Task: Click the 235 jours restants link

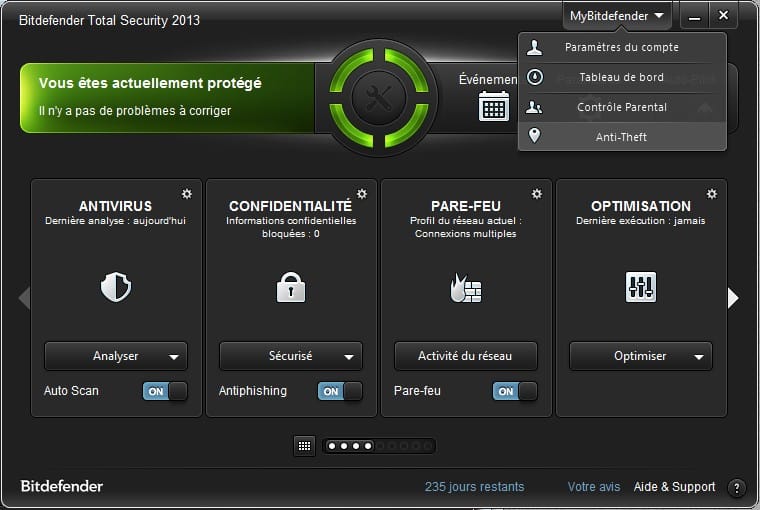Action: tap(475, 487)
